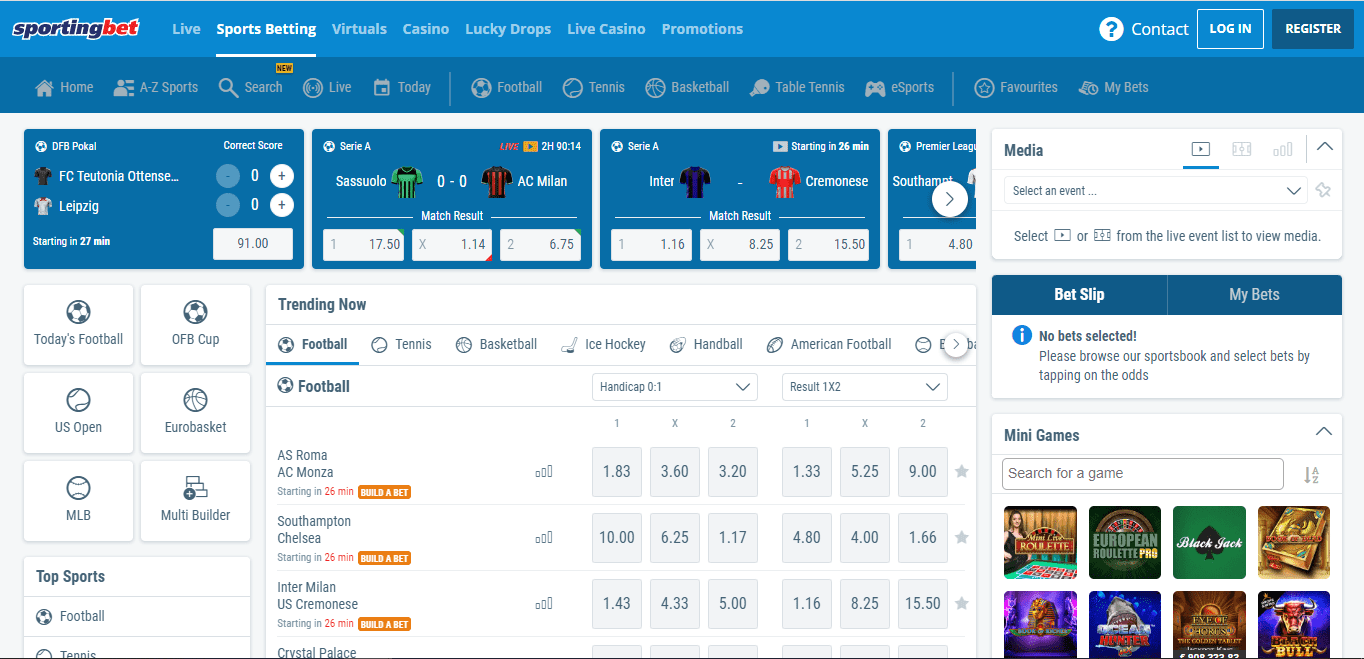Launch Mini Live Roulette game thumbnail
Screen dimensions: 1364x659
[1040, 543]
